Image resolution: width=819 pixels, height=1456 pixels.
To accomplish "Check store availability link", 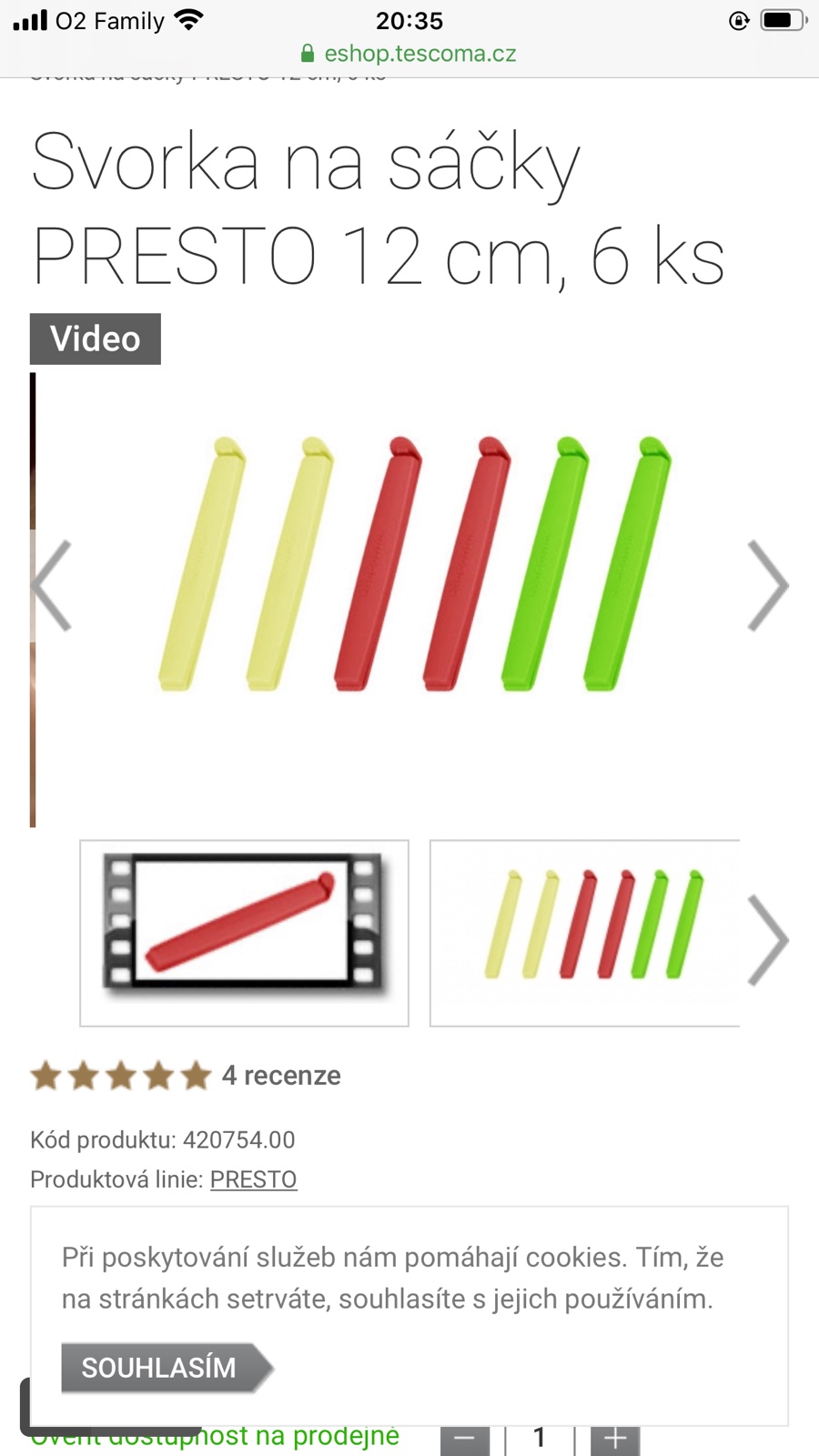I will [x=215, y=1438].
